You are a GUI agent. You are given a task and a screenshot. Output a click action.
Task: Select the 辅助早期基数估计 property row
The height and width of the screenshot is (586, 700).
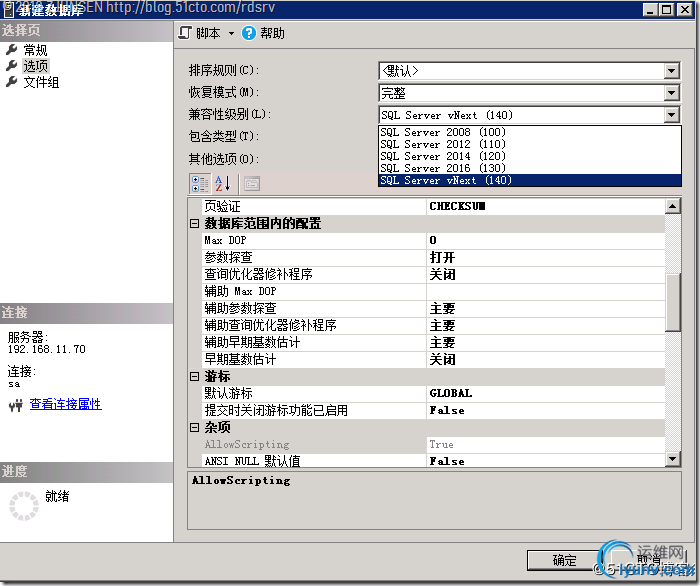(433, 342)
